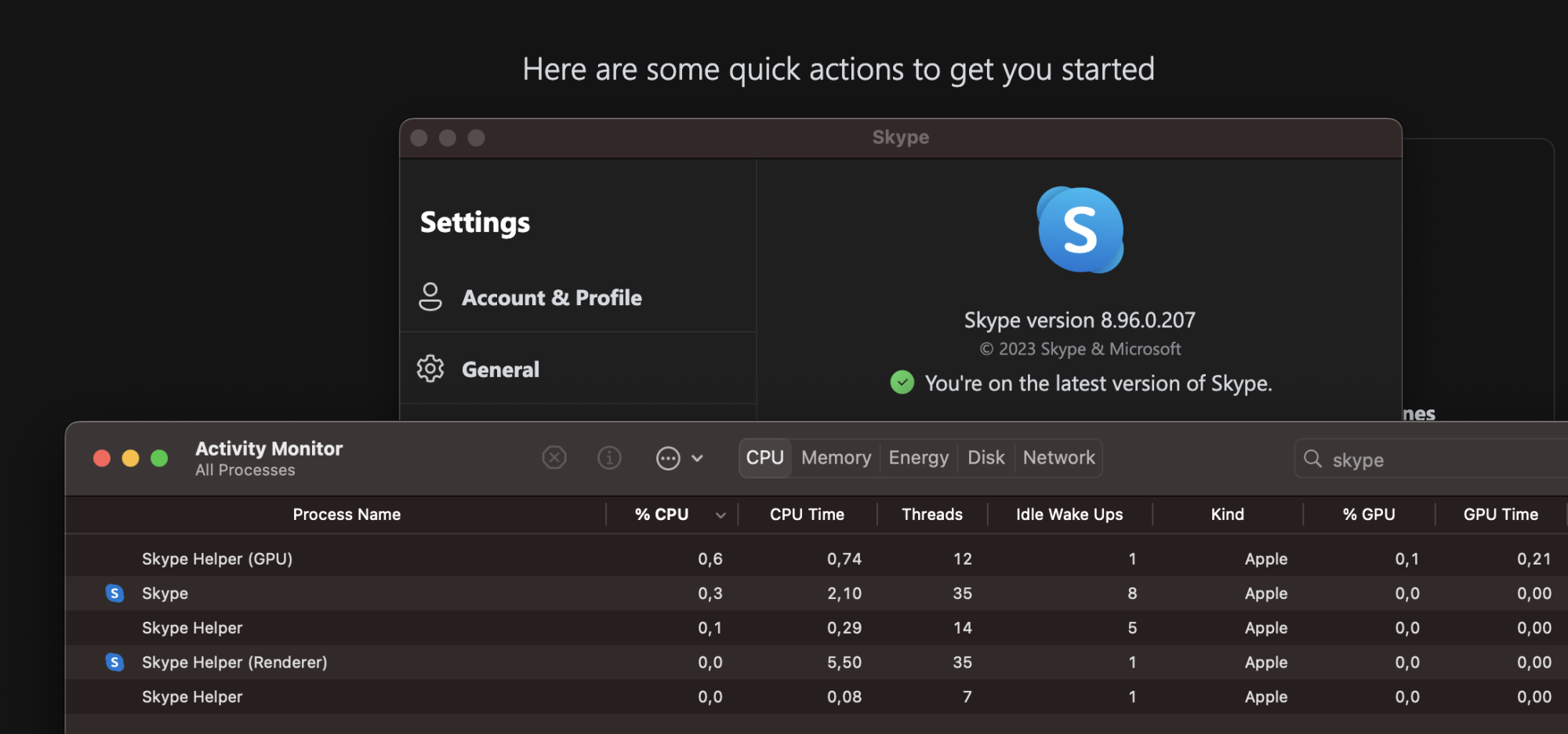Click the Settings heading in the Skype window
1568x734 pixels.
point(475,223)
